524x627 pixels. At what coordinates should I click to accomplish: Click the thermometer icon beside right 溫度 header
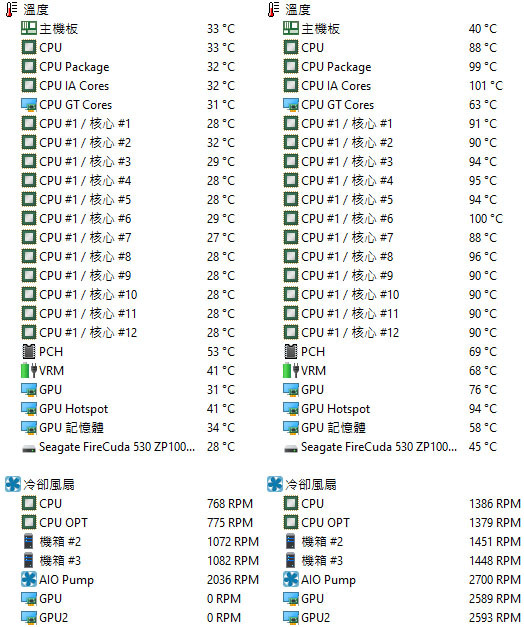point(274,9)
